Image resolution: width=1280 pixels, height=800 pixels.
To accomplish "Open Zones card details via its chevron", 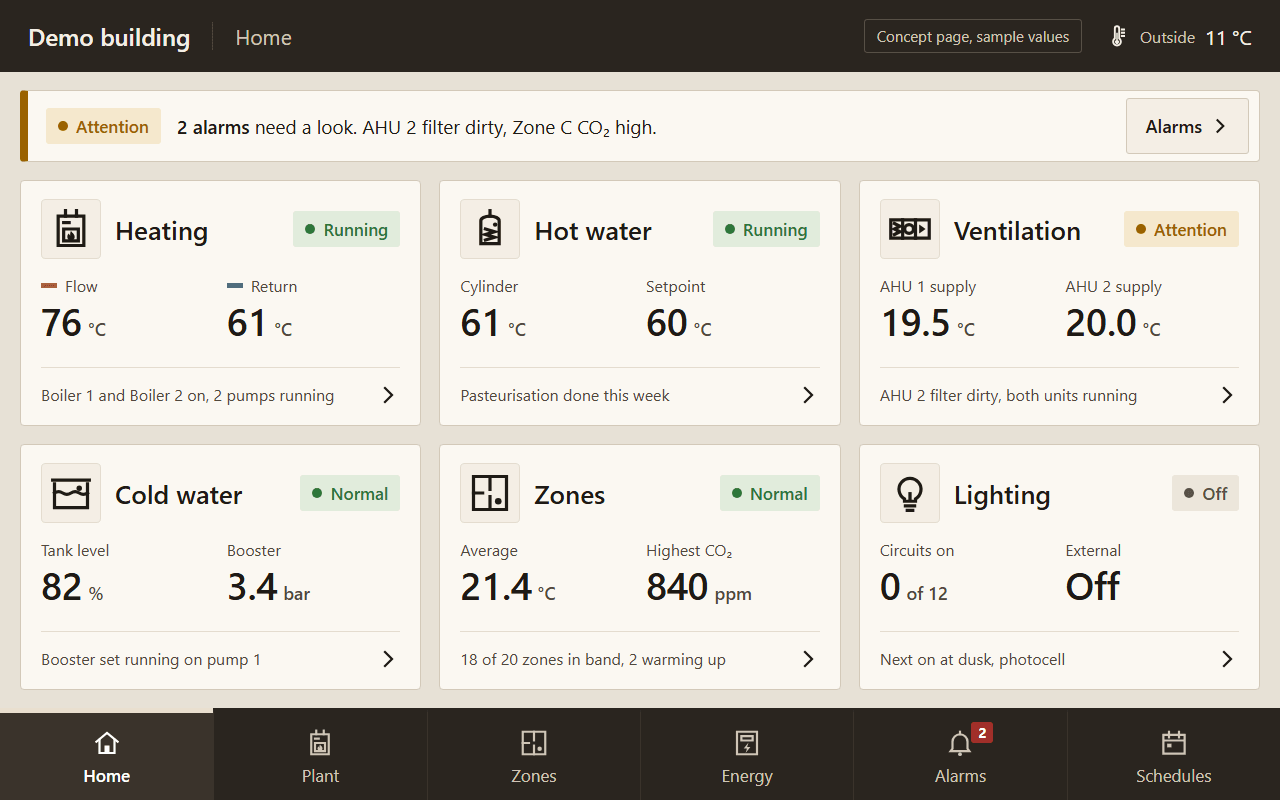I will click(x=808, y=659).
